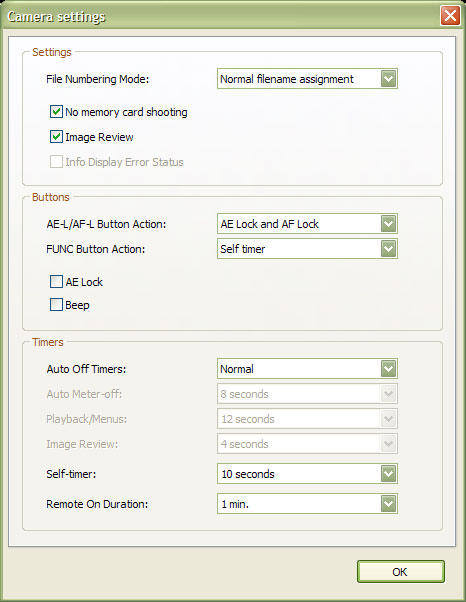
Task: Open the FUNC Button Action dropdown arrow
Action: click(388, 249)
